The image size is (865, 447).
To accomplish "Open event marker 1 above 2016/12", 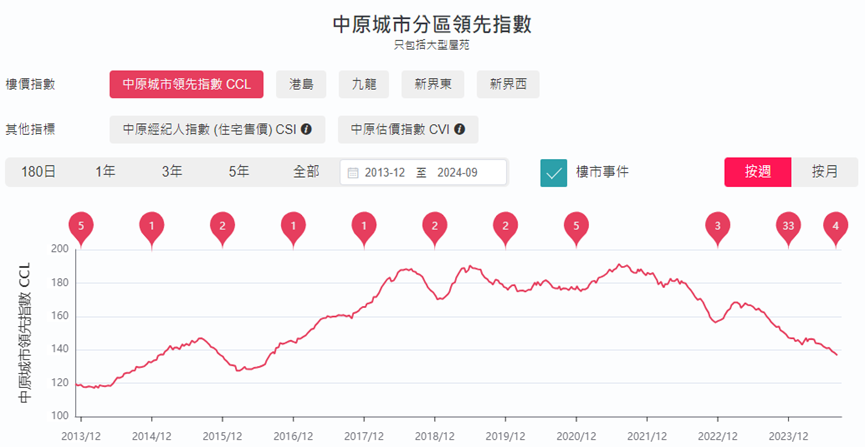I will click(293, 228).
